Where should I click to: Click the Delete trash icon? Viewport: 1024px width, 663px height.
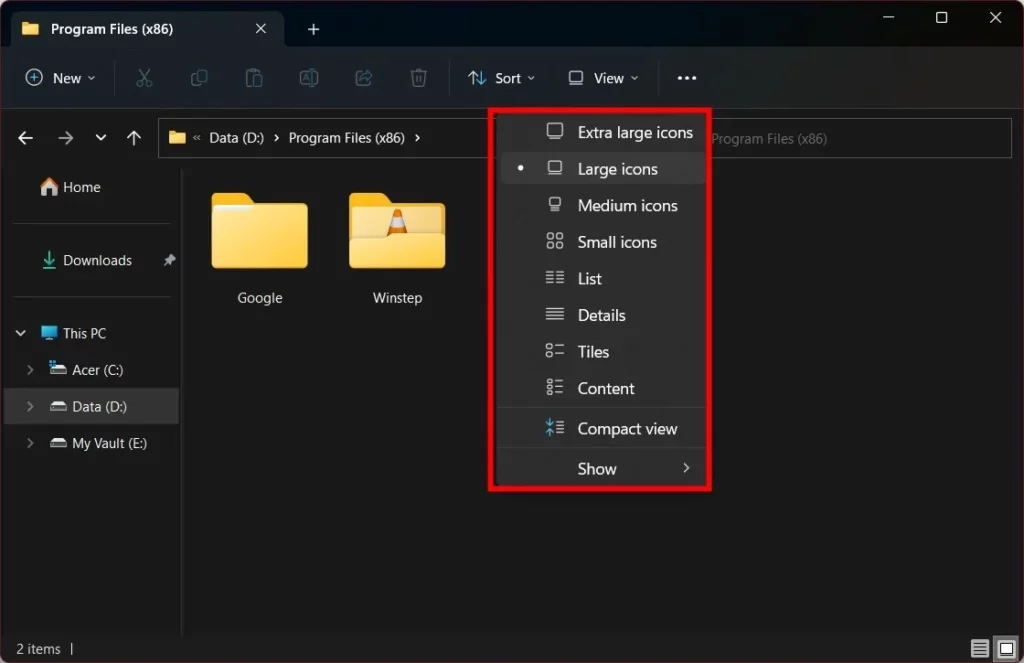coord(419,78)
